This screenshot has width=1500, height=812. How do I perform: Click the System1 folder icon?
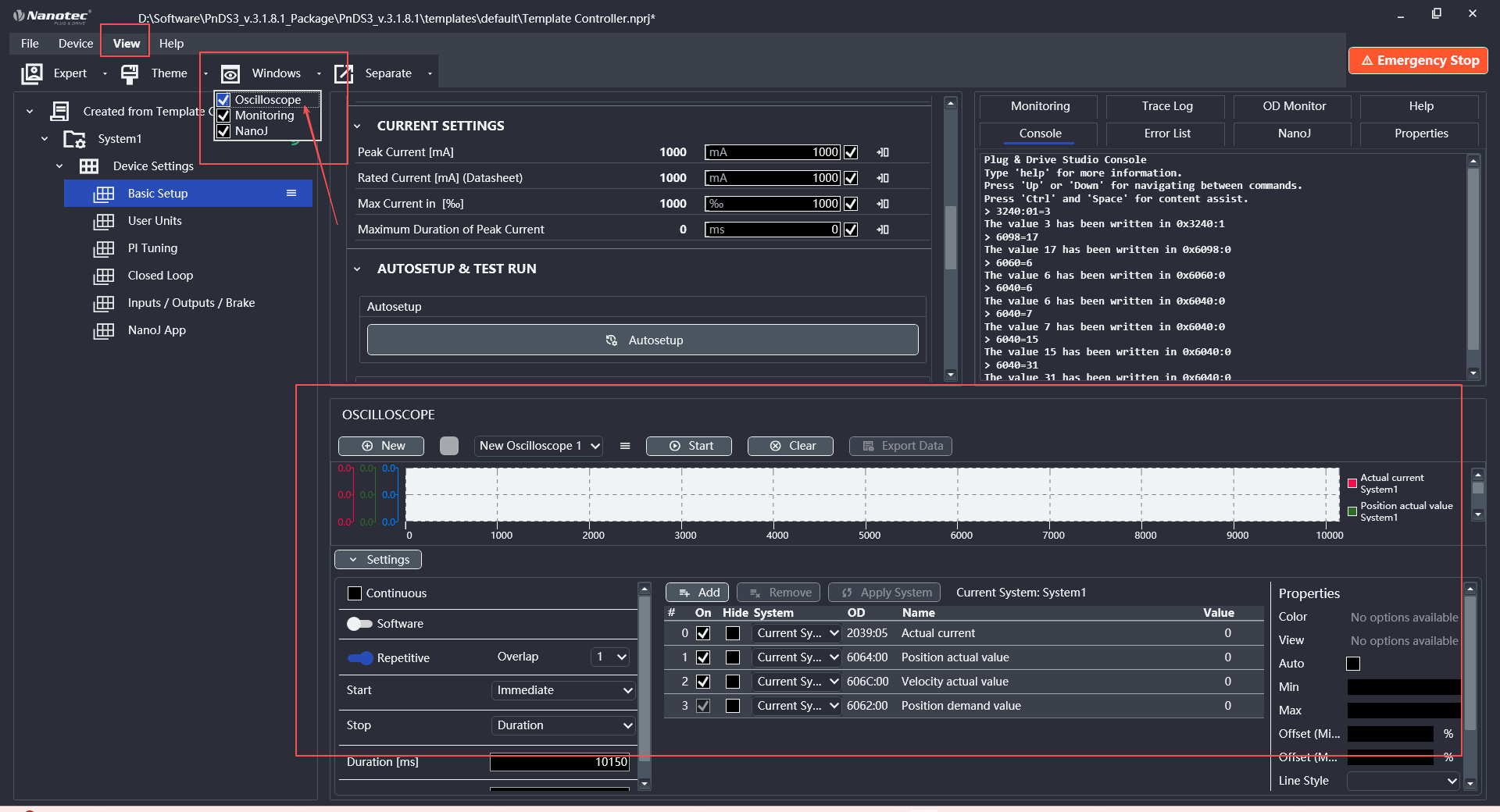coord(74,139)
